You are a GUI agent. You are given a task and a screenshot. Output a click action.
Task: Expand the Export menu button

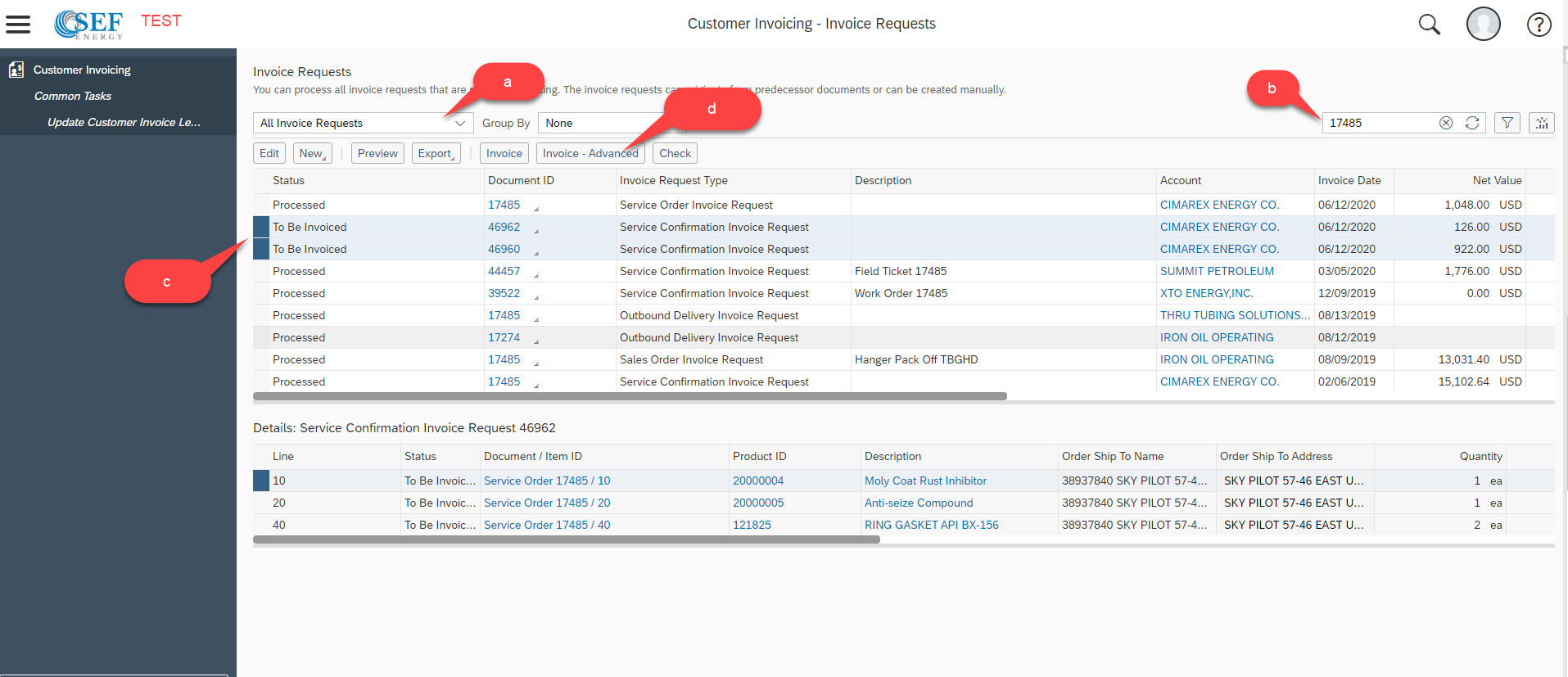pos(436,153)
